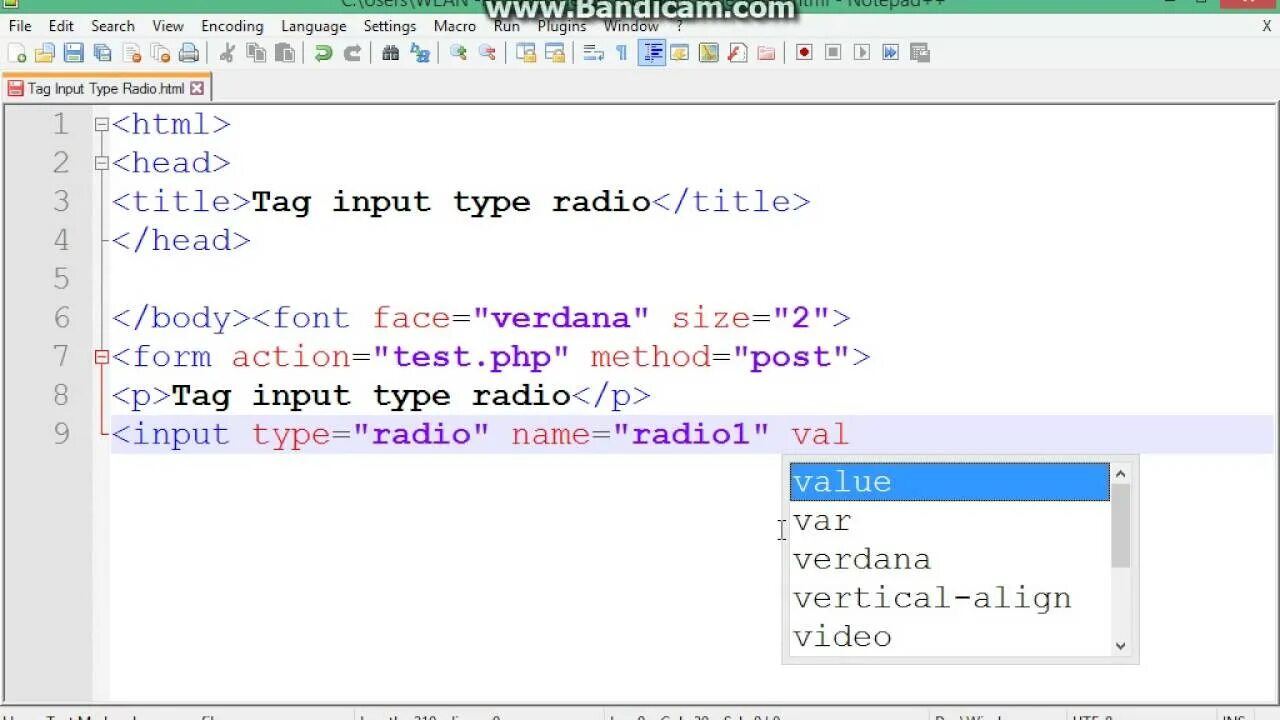Place cursor in the title text on line 3
The image size is (1280, 720).
[x=451, y=202]
